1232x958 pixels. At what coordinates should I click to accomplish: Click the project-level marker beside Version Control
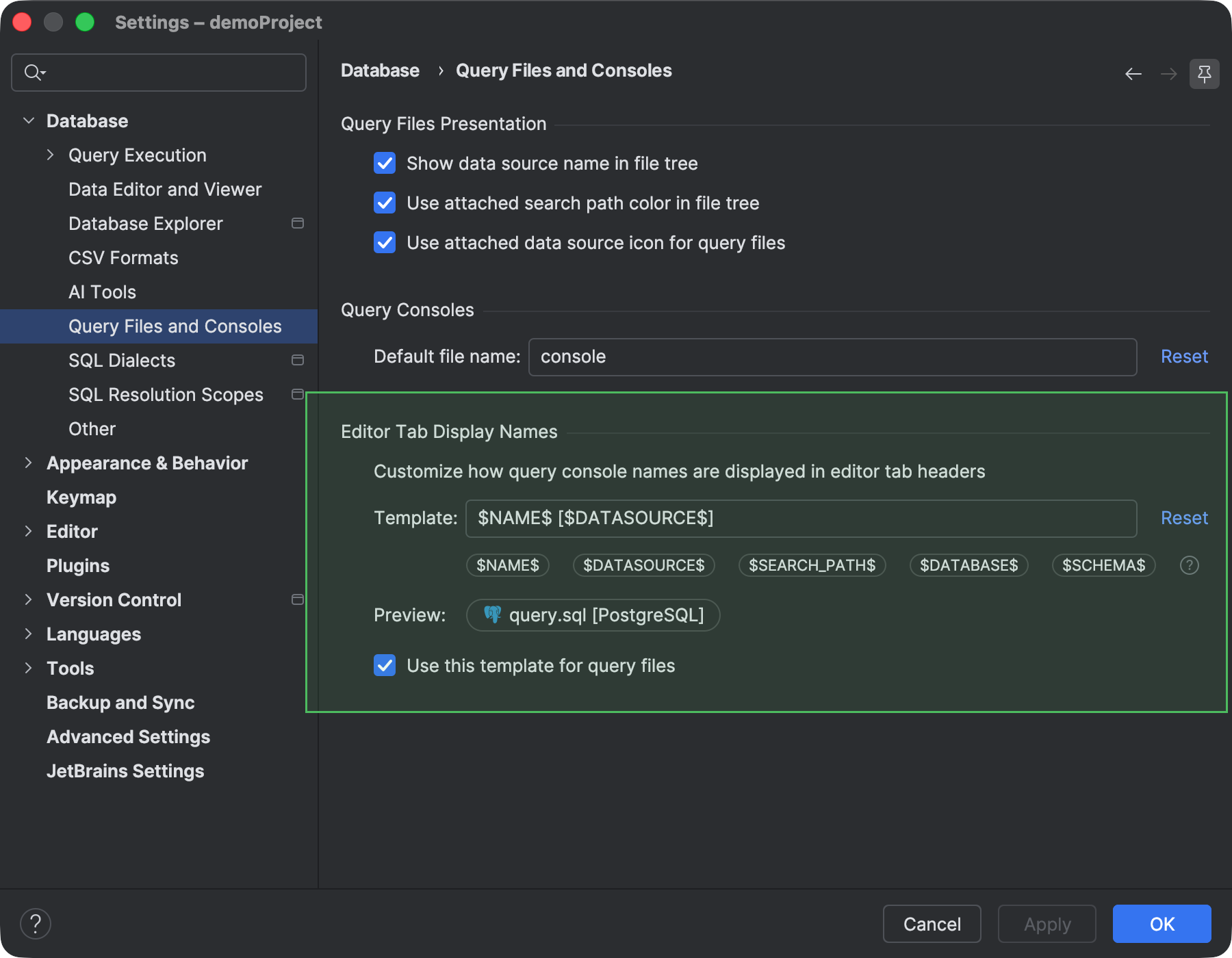point(298,599)
